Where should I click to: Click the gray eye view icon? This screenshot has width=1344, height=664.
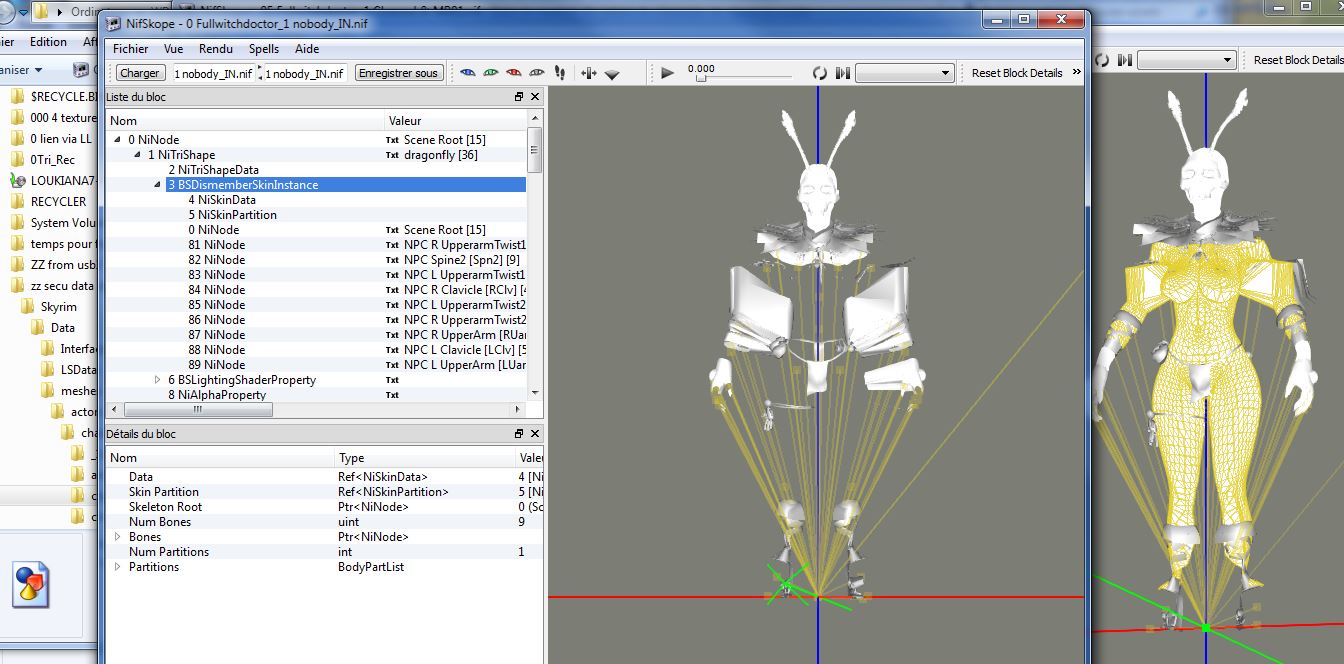coord(537,73)
